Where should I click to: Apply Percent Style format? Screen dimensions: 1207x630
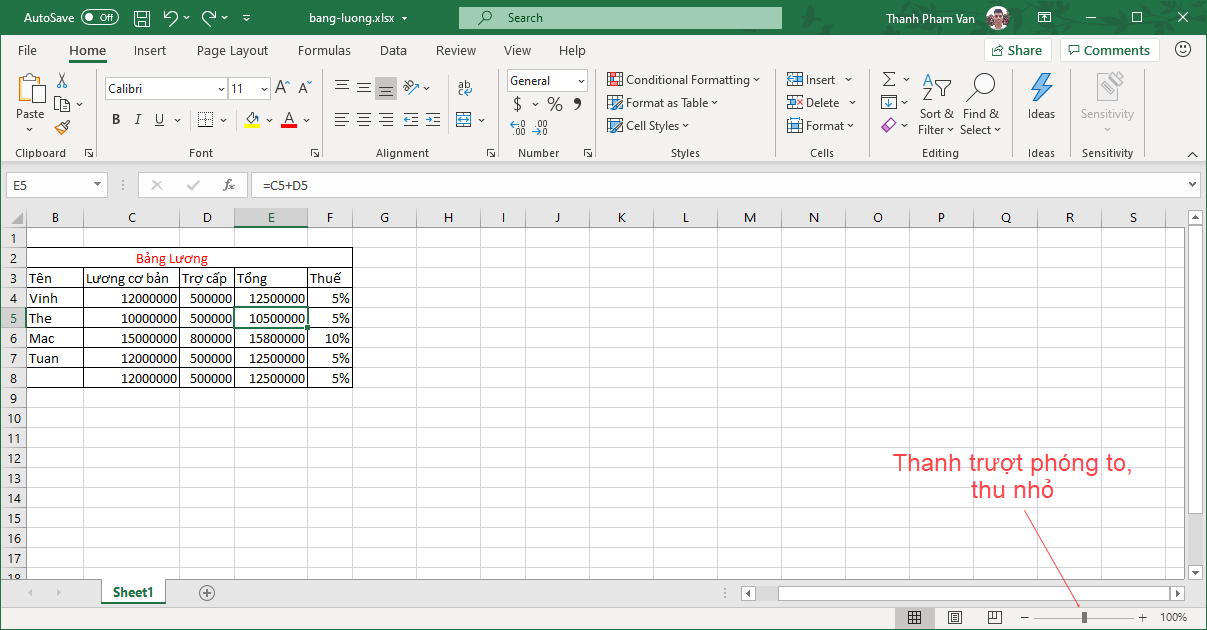(555, 104)
